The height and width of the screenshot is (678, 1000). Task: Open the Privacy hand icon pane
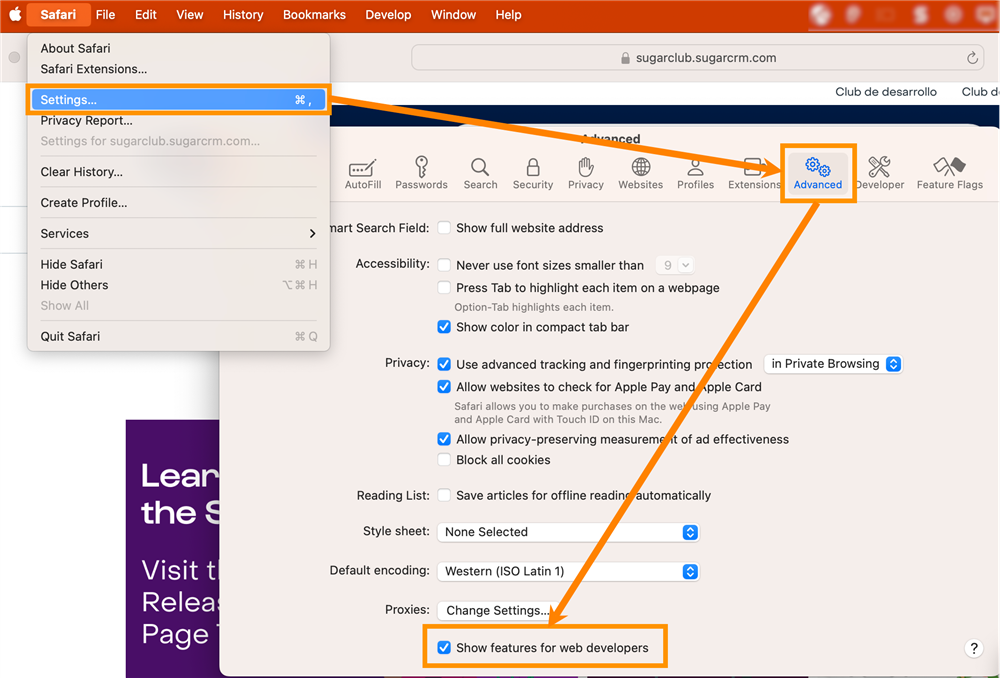(x=586, y=173)
